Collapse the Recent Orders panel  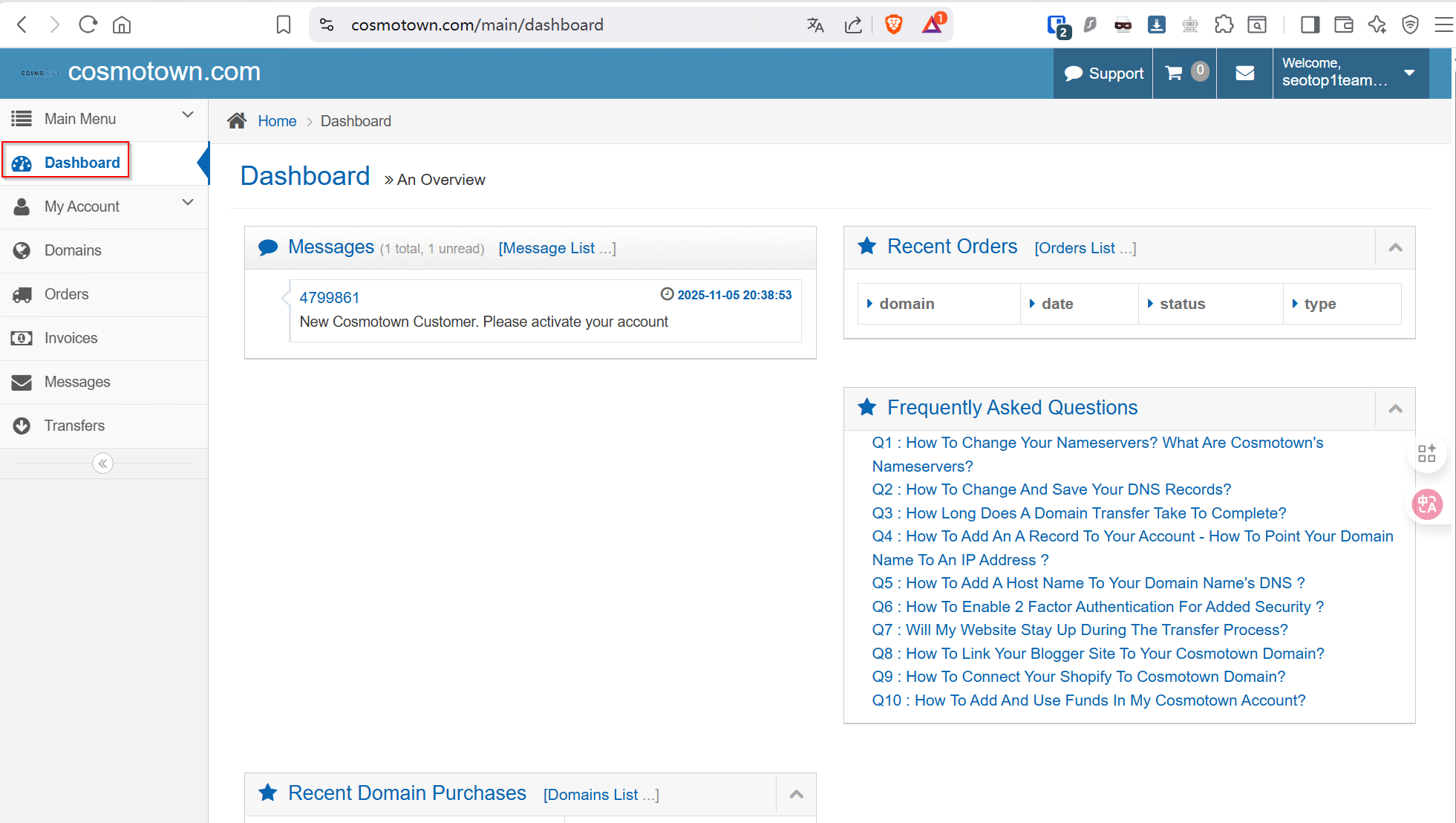[1395, 248]
